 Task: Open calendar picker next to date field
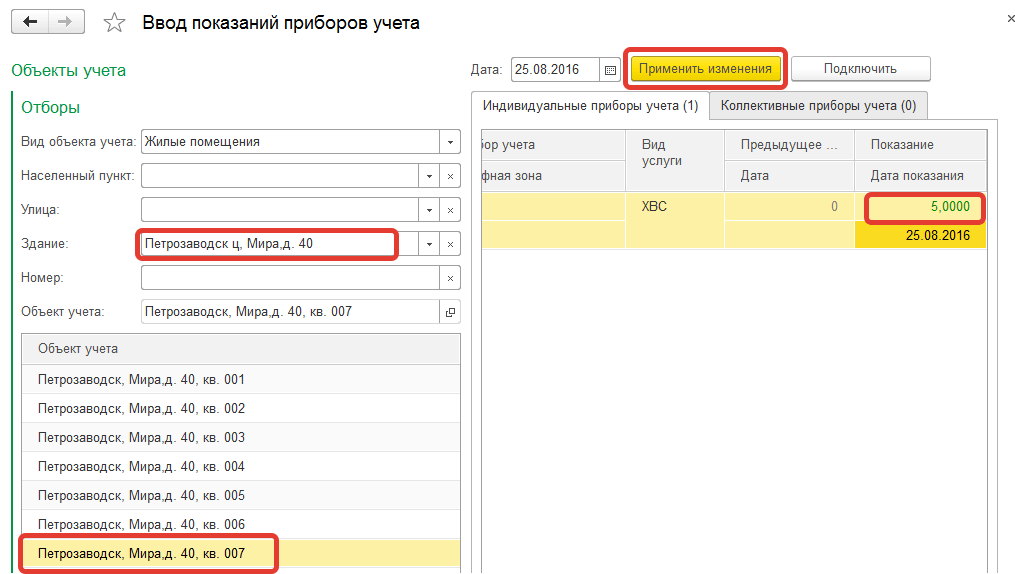(x=611, y=69)
